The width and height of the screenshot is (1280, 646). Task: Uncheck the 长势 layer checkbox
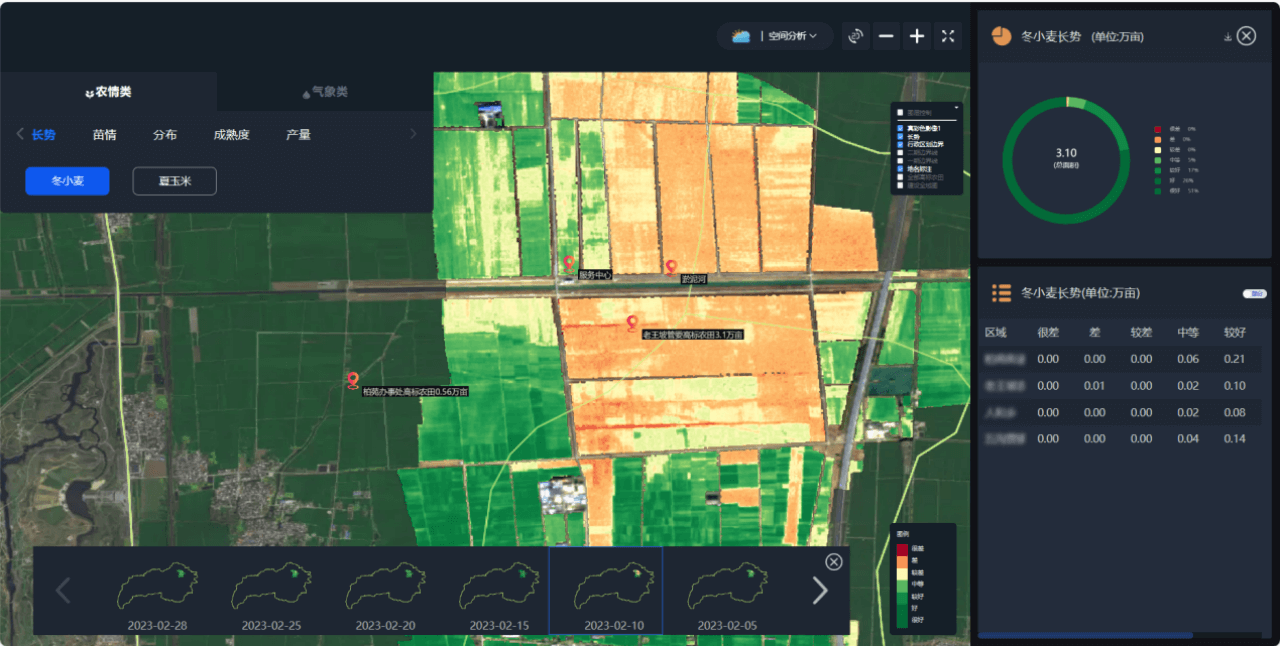coord(901,136)
